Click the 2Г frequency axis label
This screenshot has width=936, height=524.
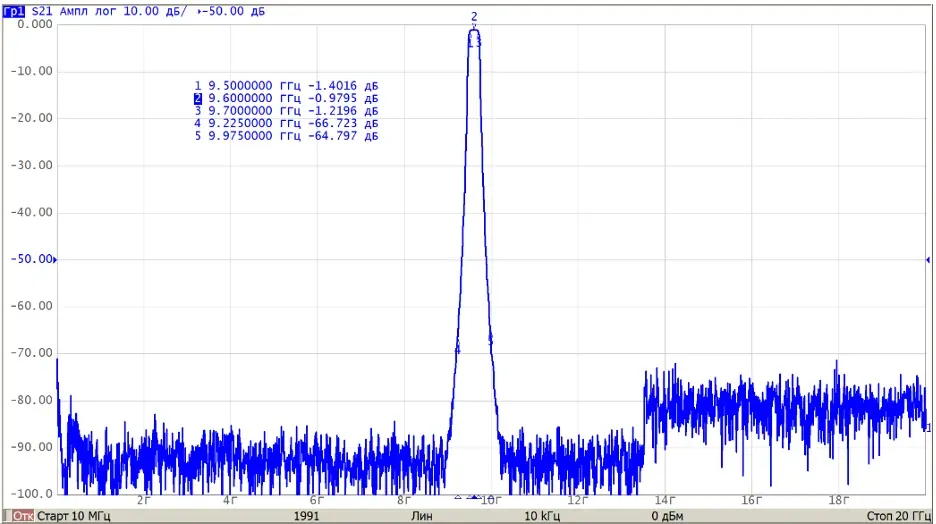143,500
